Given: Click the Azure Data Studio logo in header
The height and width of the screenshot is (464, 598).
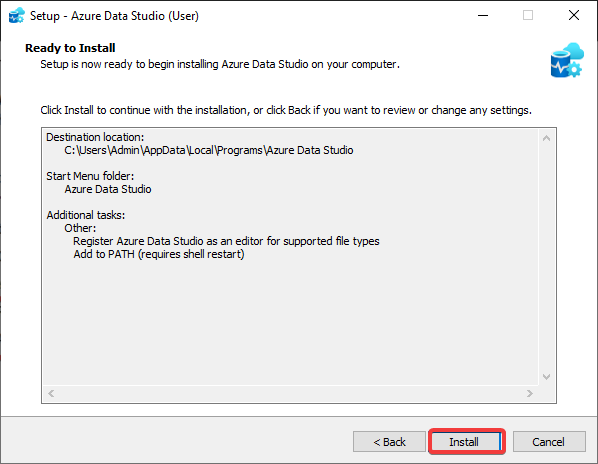Looking at the screenshot, I should [x=567, y=60].
